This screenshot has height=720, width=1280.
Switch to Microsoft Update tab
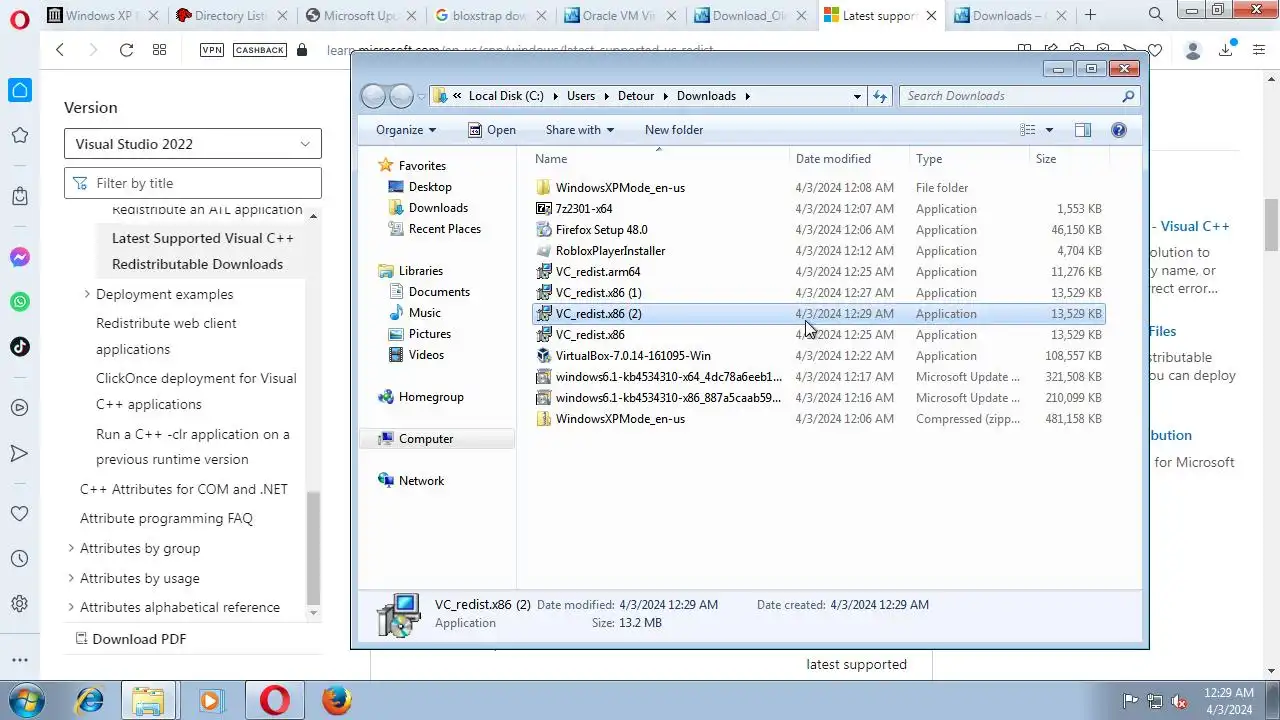pyautogui.click(x=361, y=15)
